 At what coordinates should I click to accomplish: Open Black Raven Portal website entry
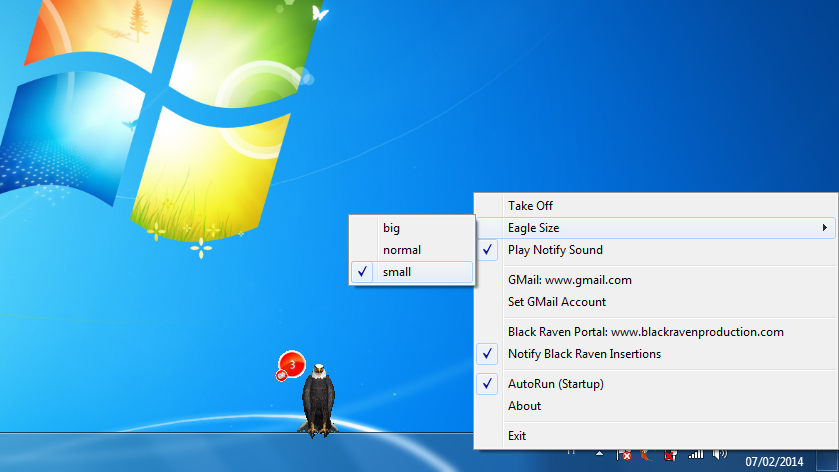pyautogui.click(x=655, y=331)
